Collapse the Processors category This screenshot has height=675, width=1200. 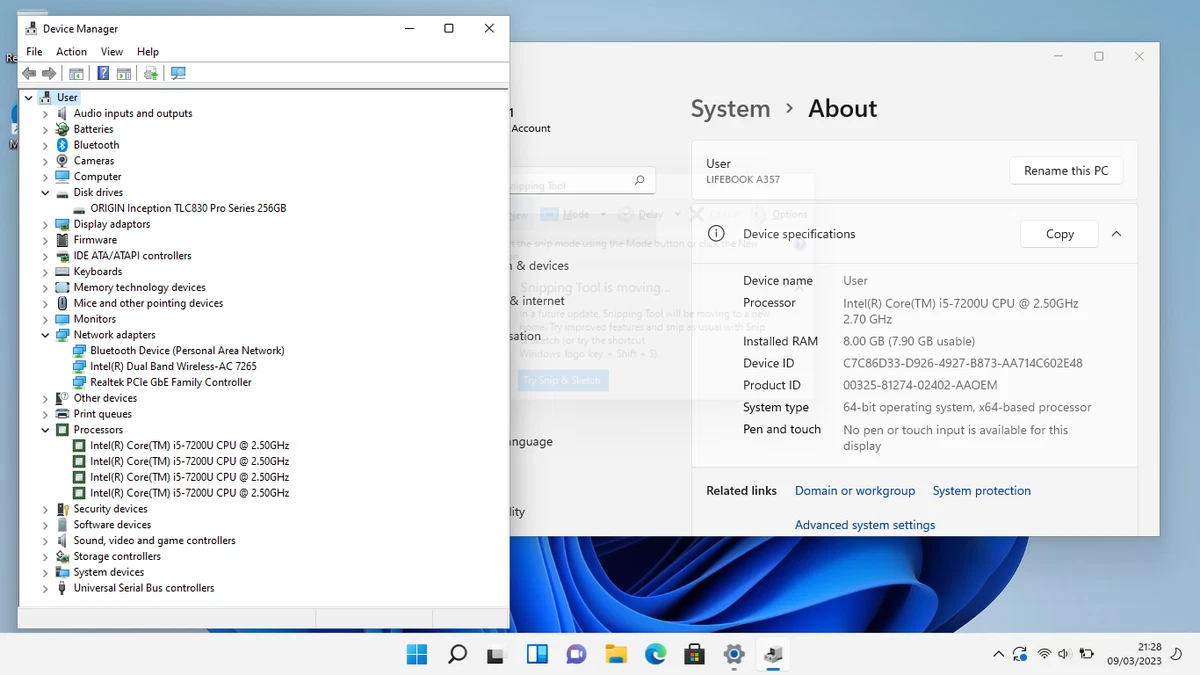tap(45, 430)
